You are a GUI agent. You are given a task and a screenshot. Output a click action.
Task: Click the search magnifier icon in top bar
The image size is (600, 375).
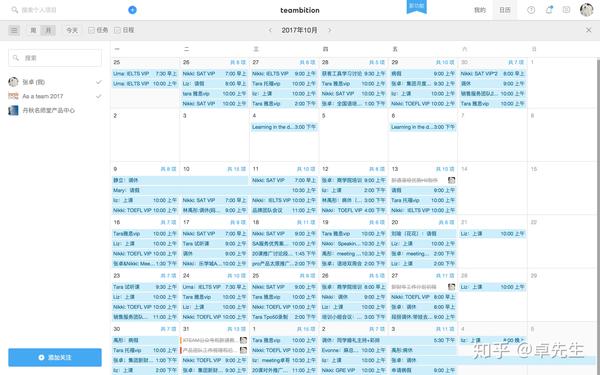point(15,10)
